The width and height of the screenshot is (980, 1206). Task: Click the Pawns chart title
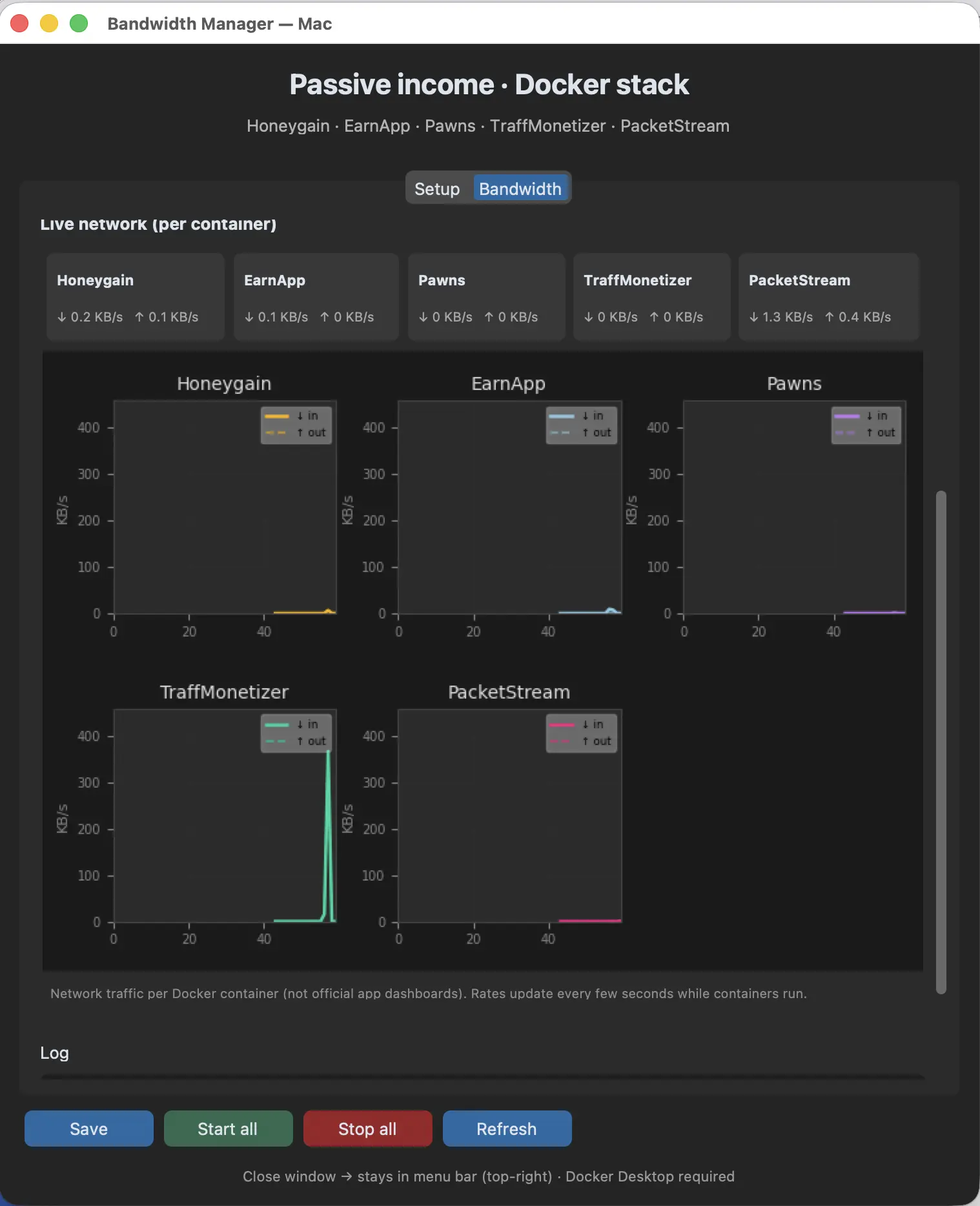[794, 383]
